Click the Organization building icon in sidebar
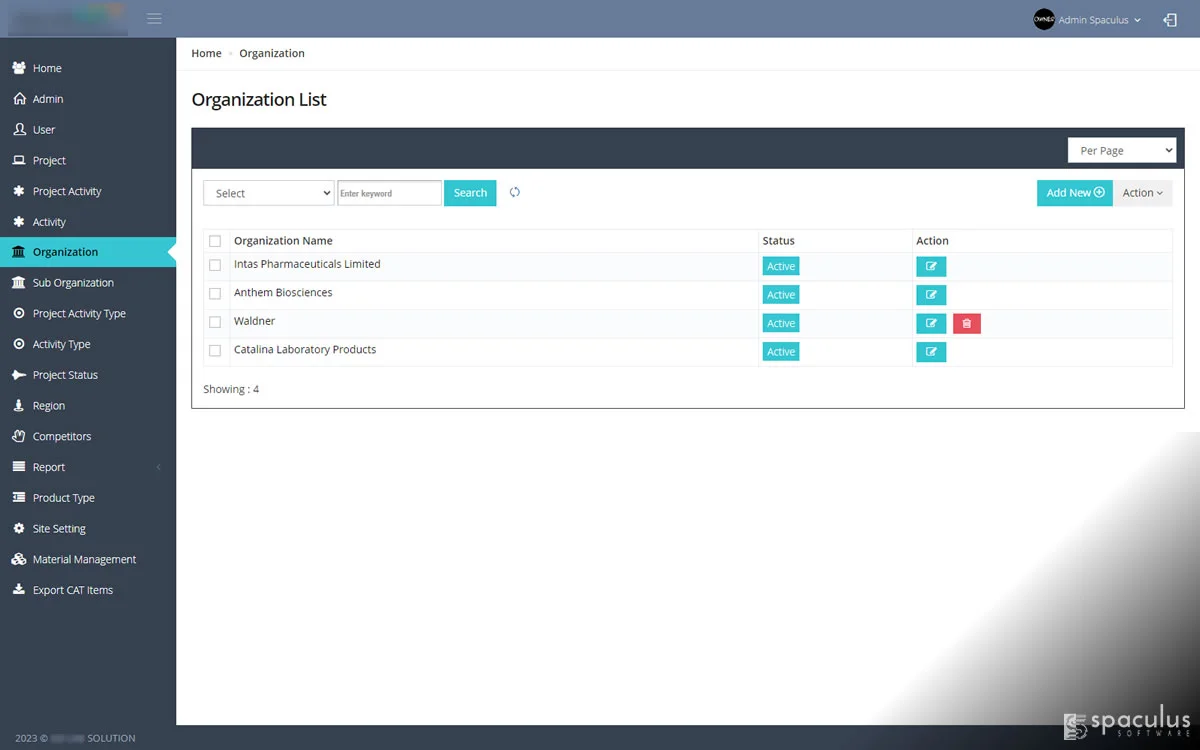The width and height of the screenshot is (1200, 750). pyautogui.click(x=19, y=252)
